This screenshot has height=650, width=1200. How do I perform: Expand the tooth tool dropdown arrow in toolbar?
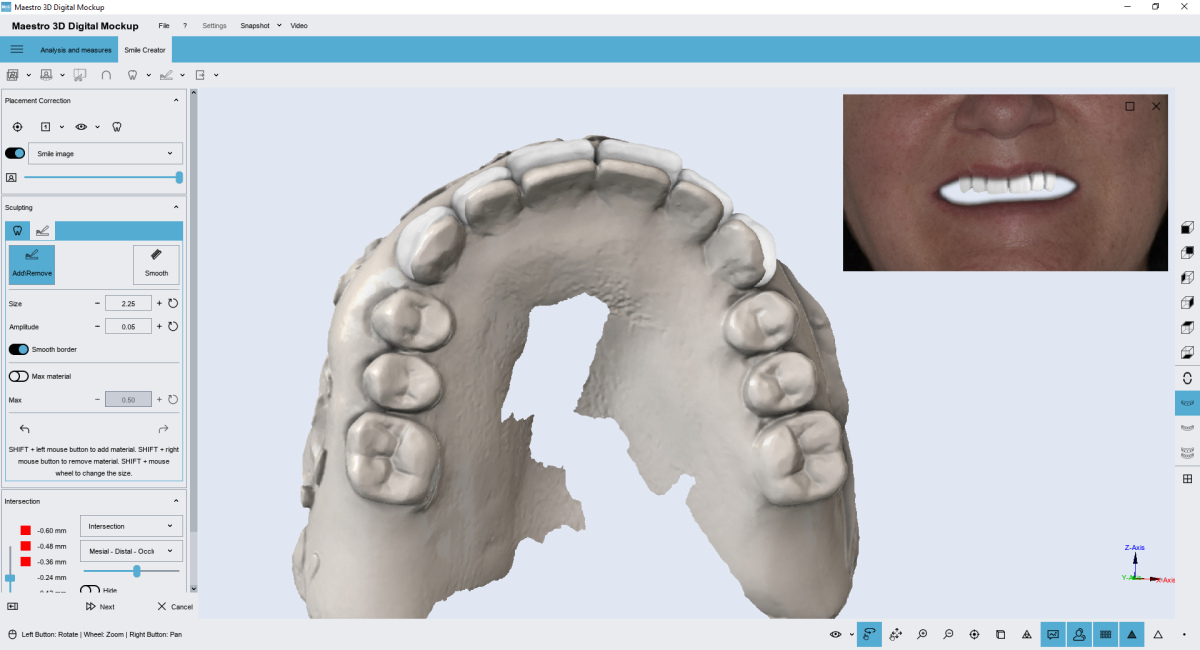(x=149, y=75)
